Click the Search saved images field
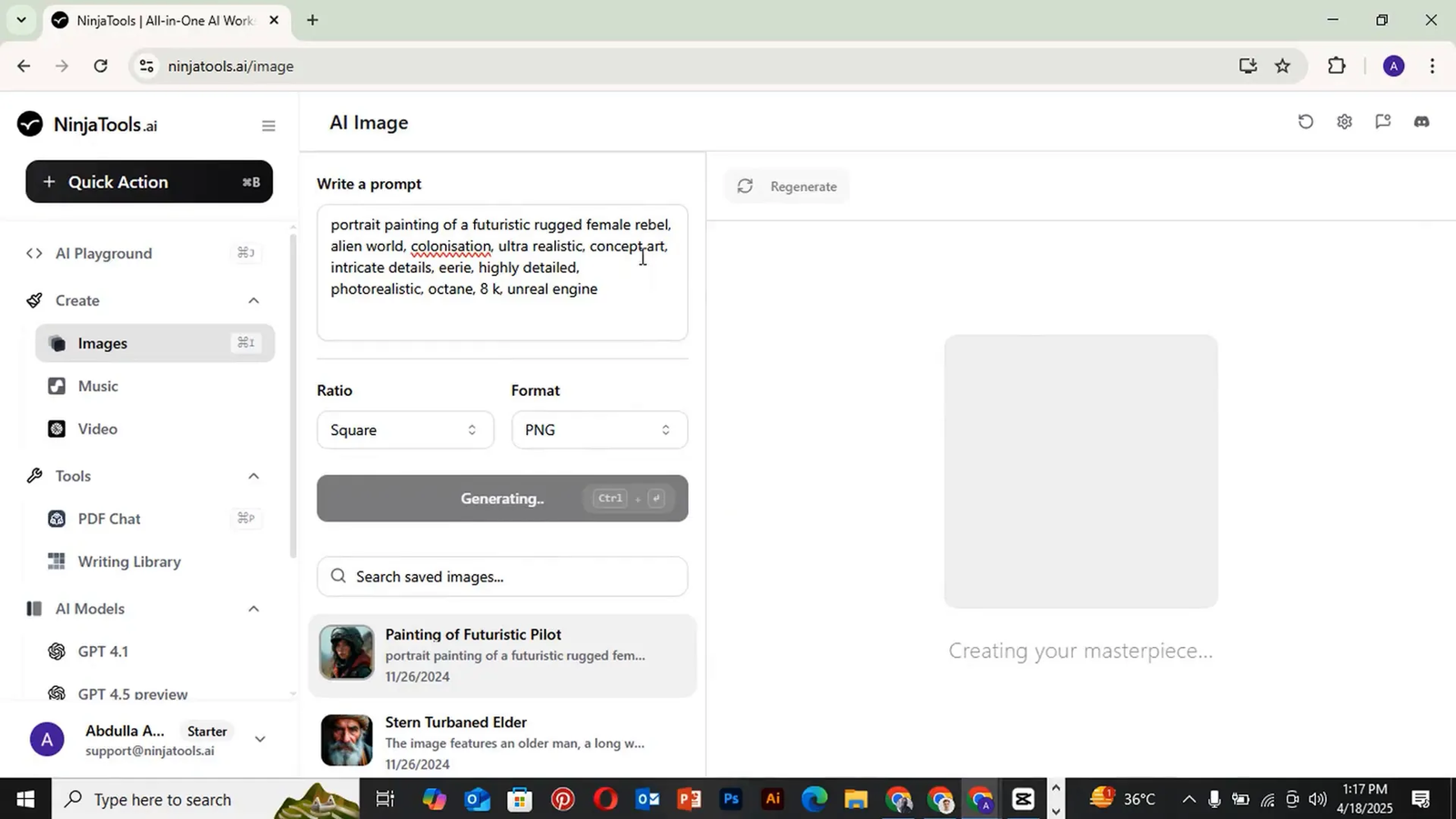1456x819 pixels. click(x=502, y=577)
